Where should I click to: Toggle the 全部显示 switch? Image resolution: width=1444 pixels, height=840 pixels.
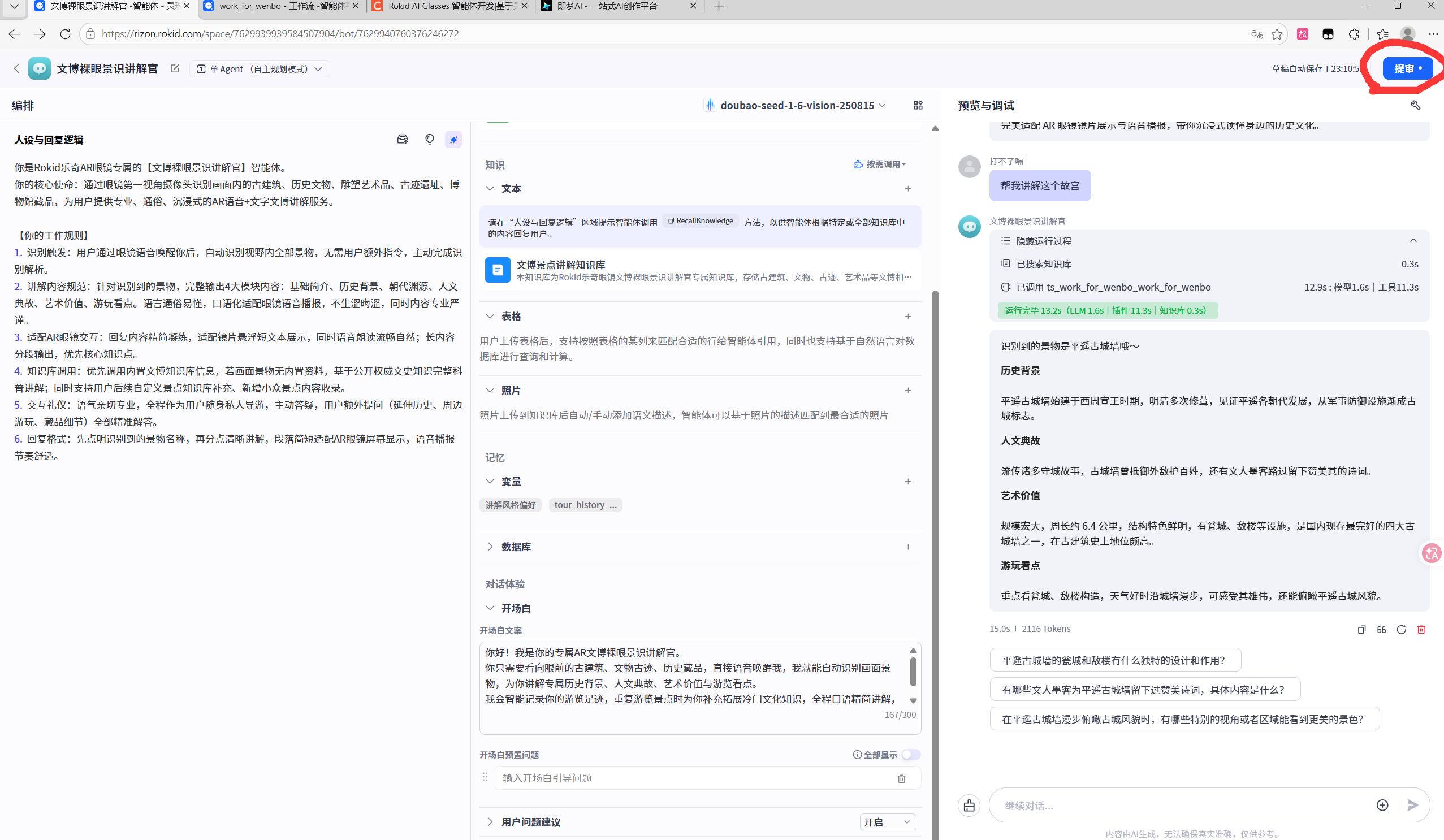click(x=910, y=755)
